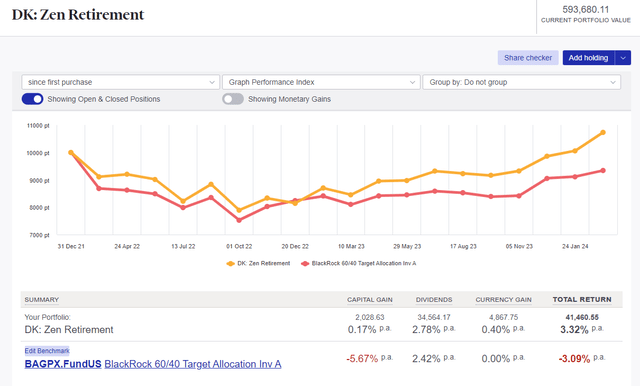Toggle the Showing Monetary Gains switch
The width and height of the screenshot is (640, 386).
233,99
